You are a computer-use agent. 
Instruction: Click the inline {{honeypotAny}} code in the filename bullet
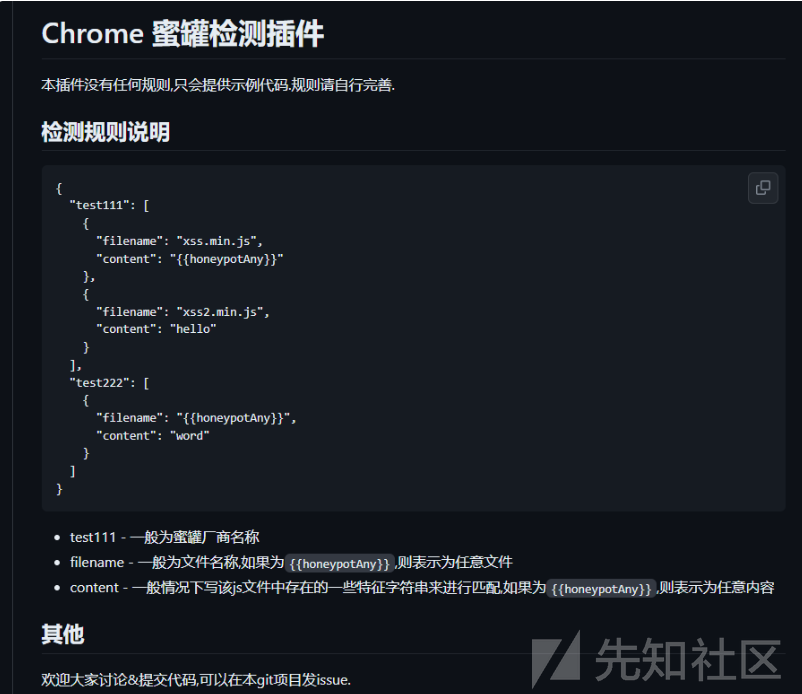pos(340,564)
